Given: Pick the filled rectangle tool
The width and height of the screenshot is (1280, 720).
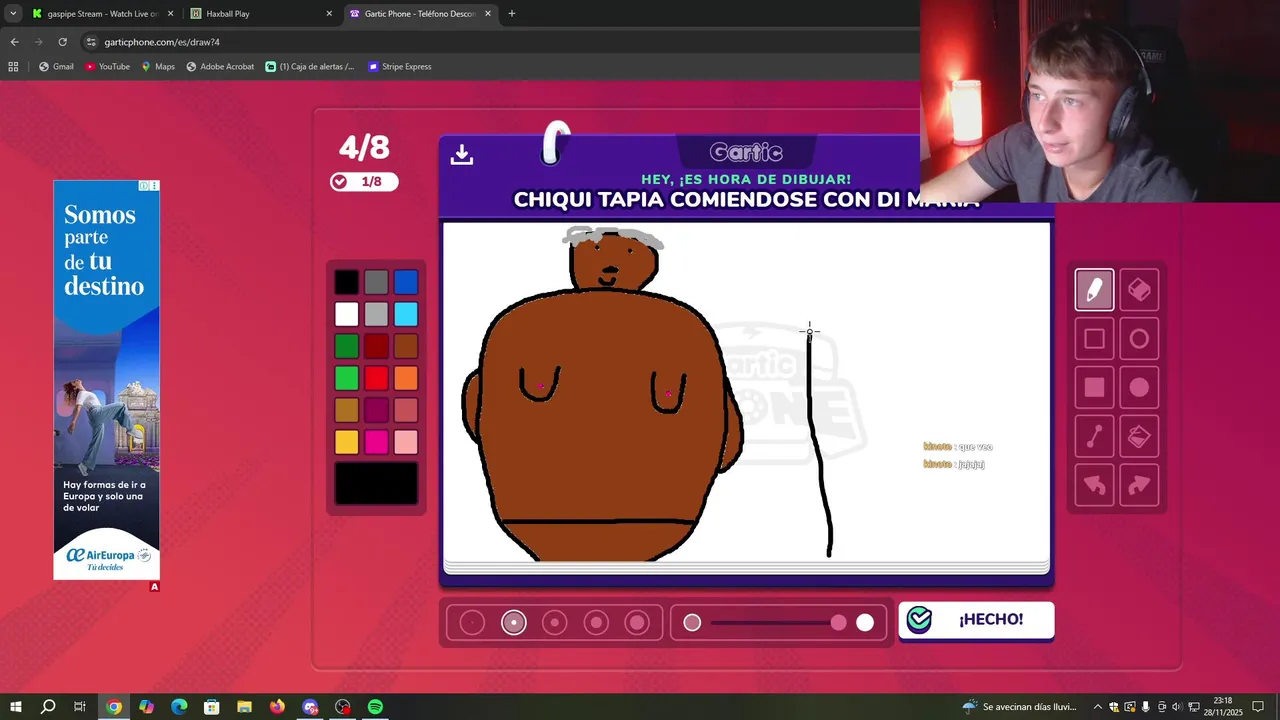Looking at the screenshot, I should [1094, 388].
